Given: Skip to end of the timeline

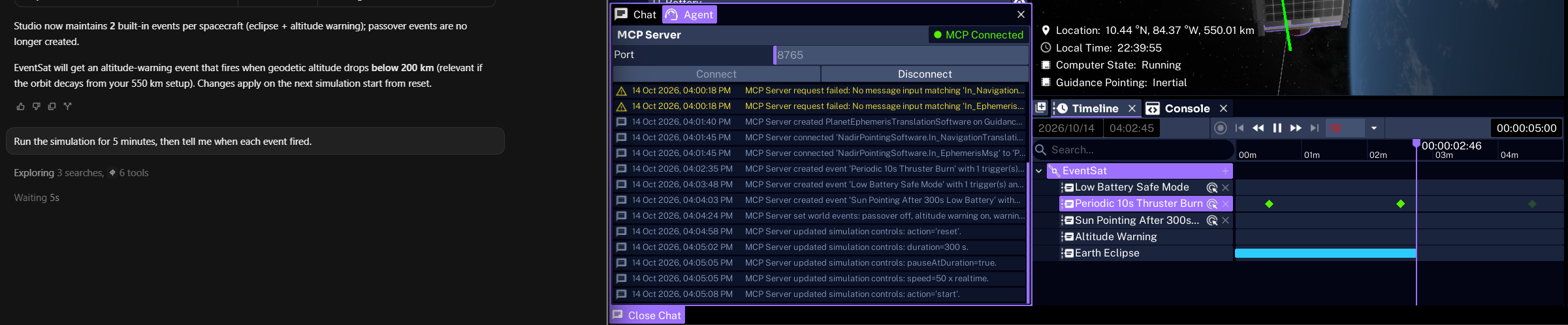Looking at the screenshot, I should (x=1315, y=129).
